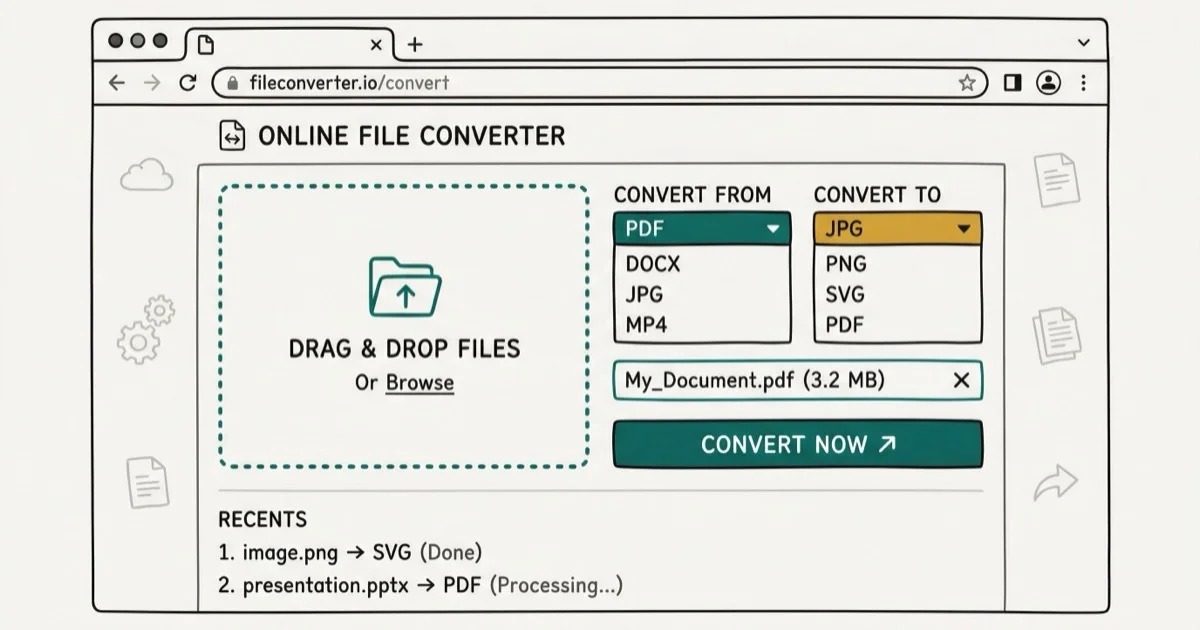Bookmark this page with the star icon
Viewport: 1200px width, 630px height.
click(x=967, y=83)
